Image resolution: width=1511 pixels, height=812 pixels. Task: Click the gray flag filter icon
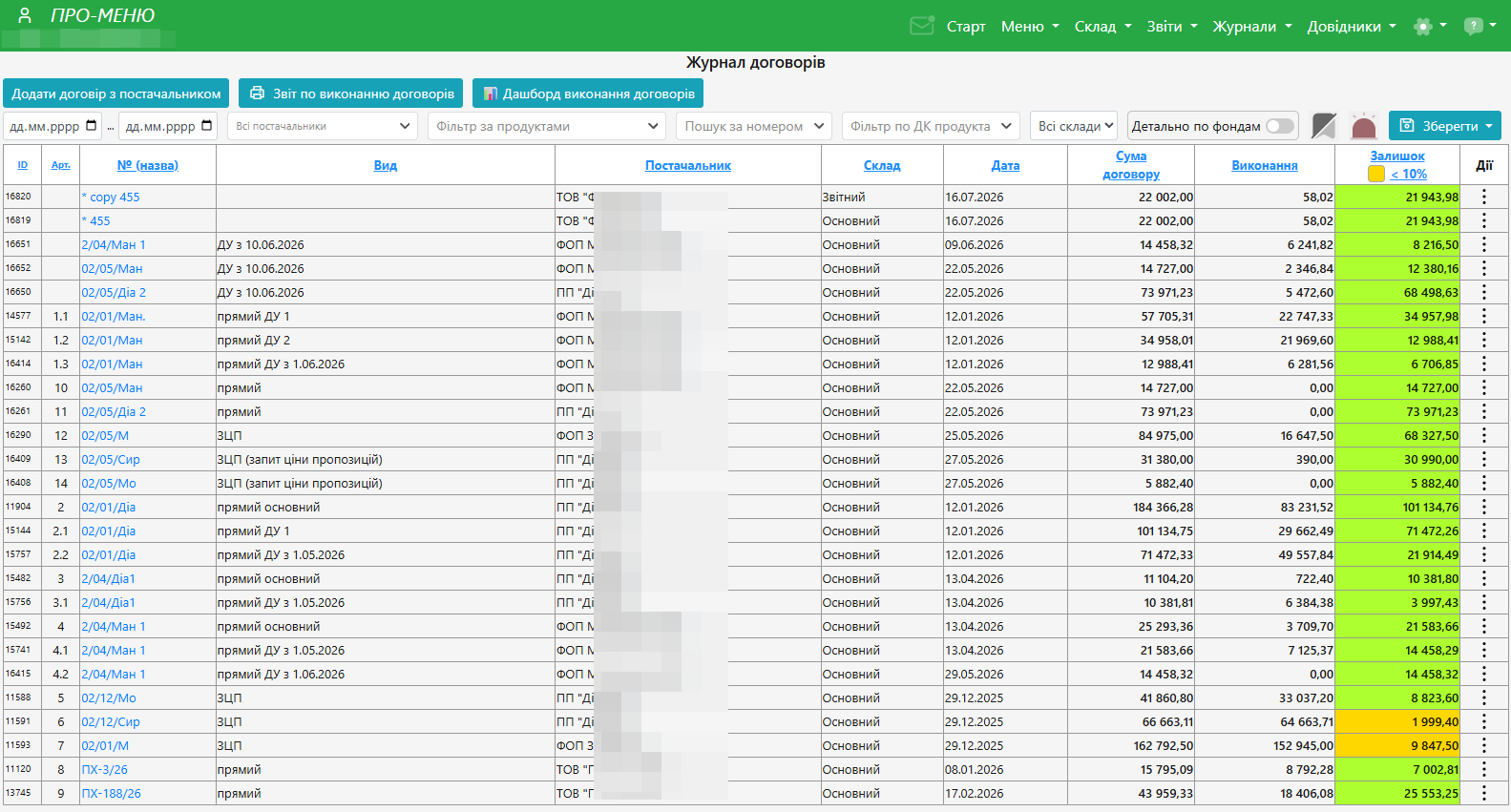point(1324,126)
